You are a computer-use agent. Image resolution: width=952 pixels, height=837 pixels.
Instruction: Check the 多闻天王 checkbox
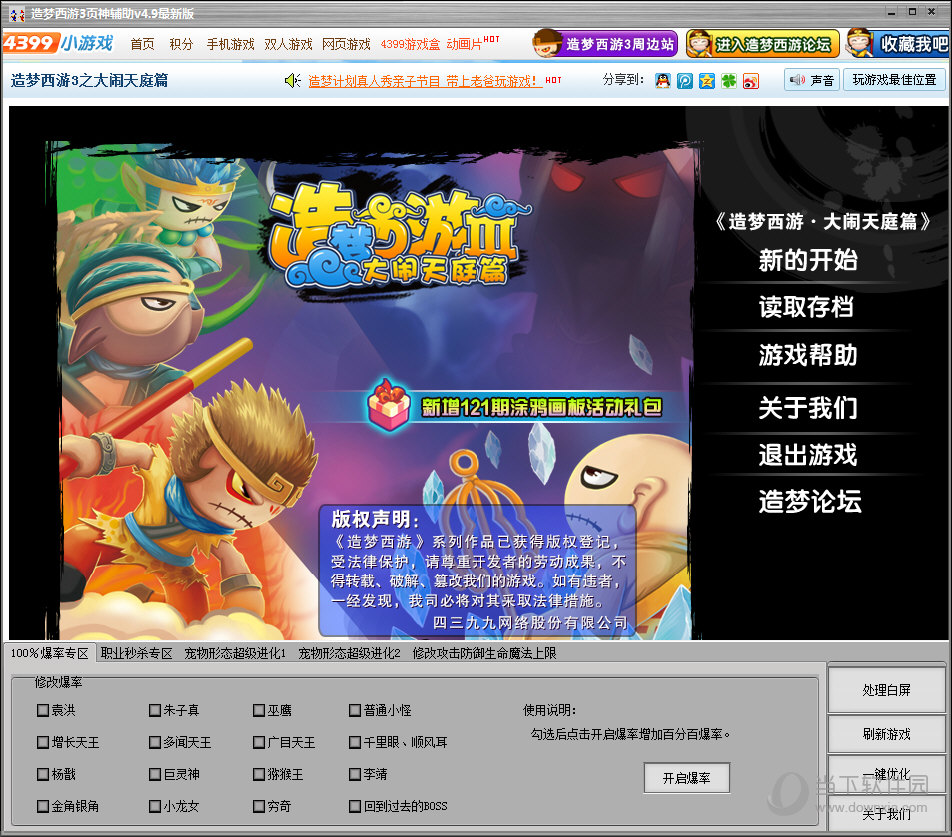coord(155,742)
